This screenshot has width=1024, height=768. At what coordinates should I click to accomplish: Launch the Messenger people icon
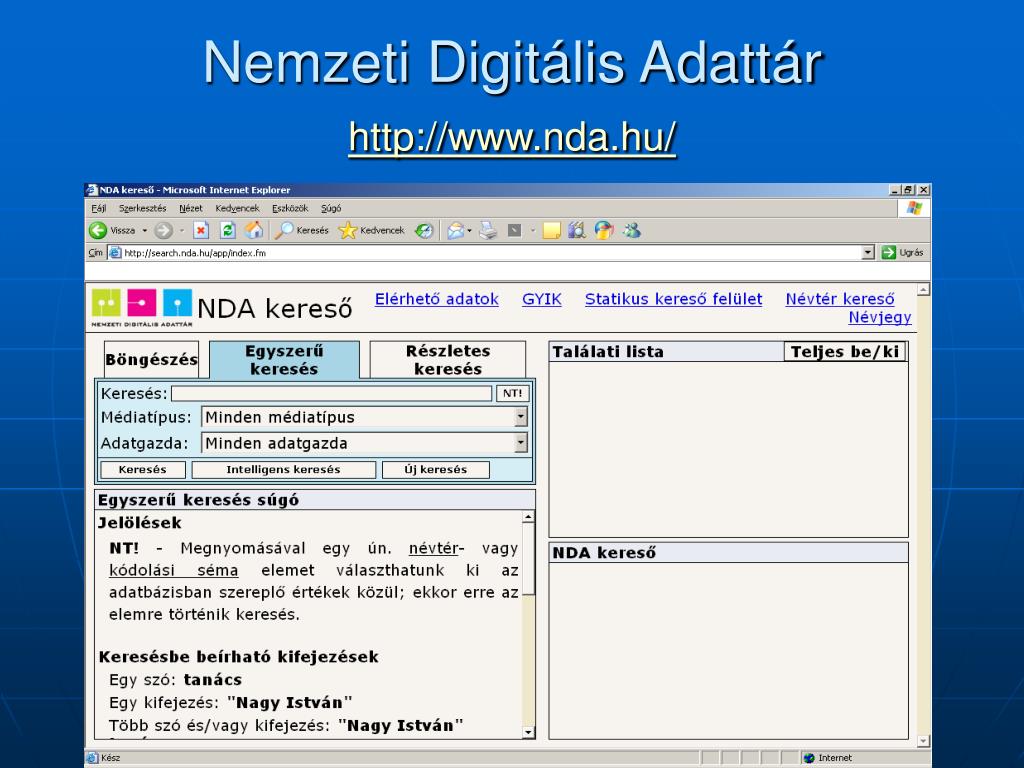coord(632,231)
